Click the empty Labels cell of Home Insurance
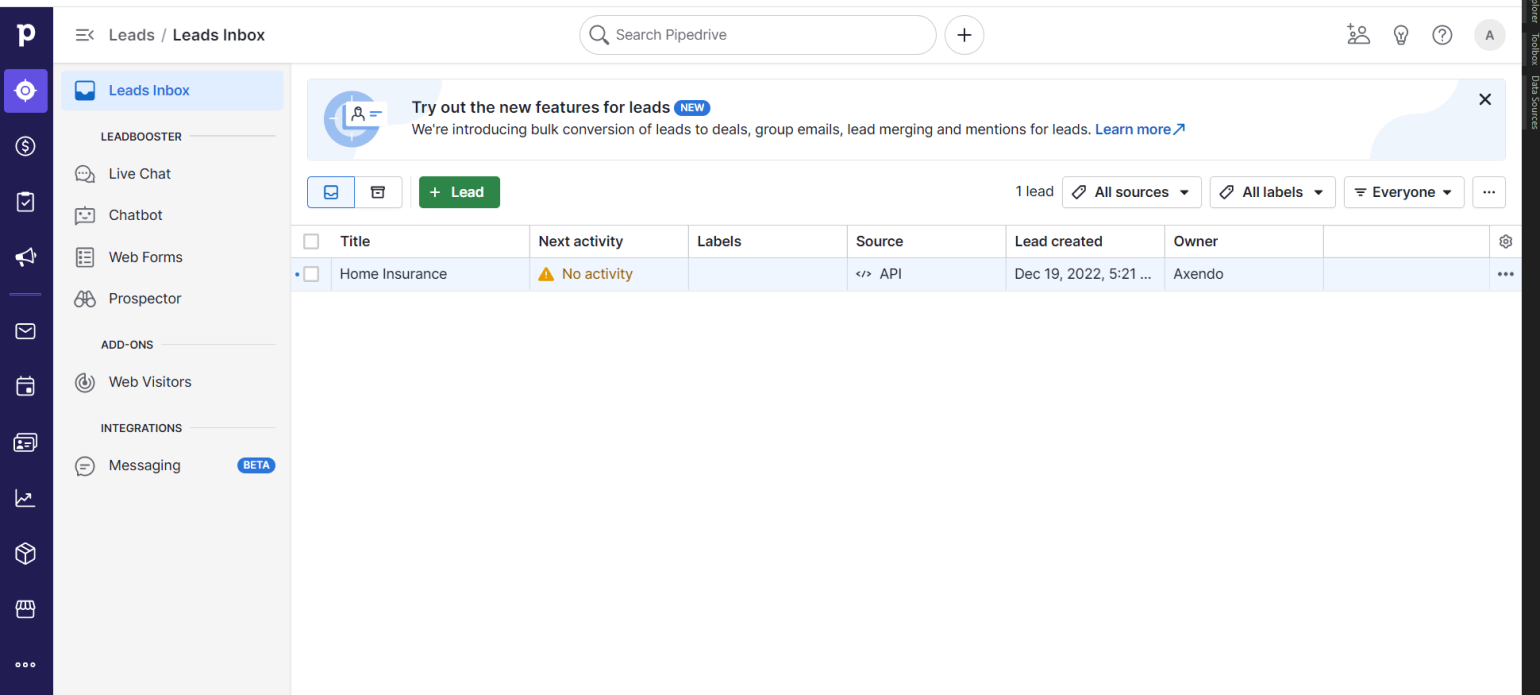This screenshot has height=695, width=1540. pos(768,274)
